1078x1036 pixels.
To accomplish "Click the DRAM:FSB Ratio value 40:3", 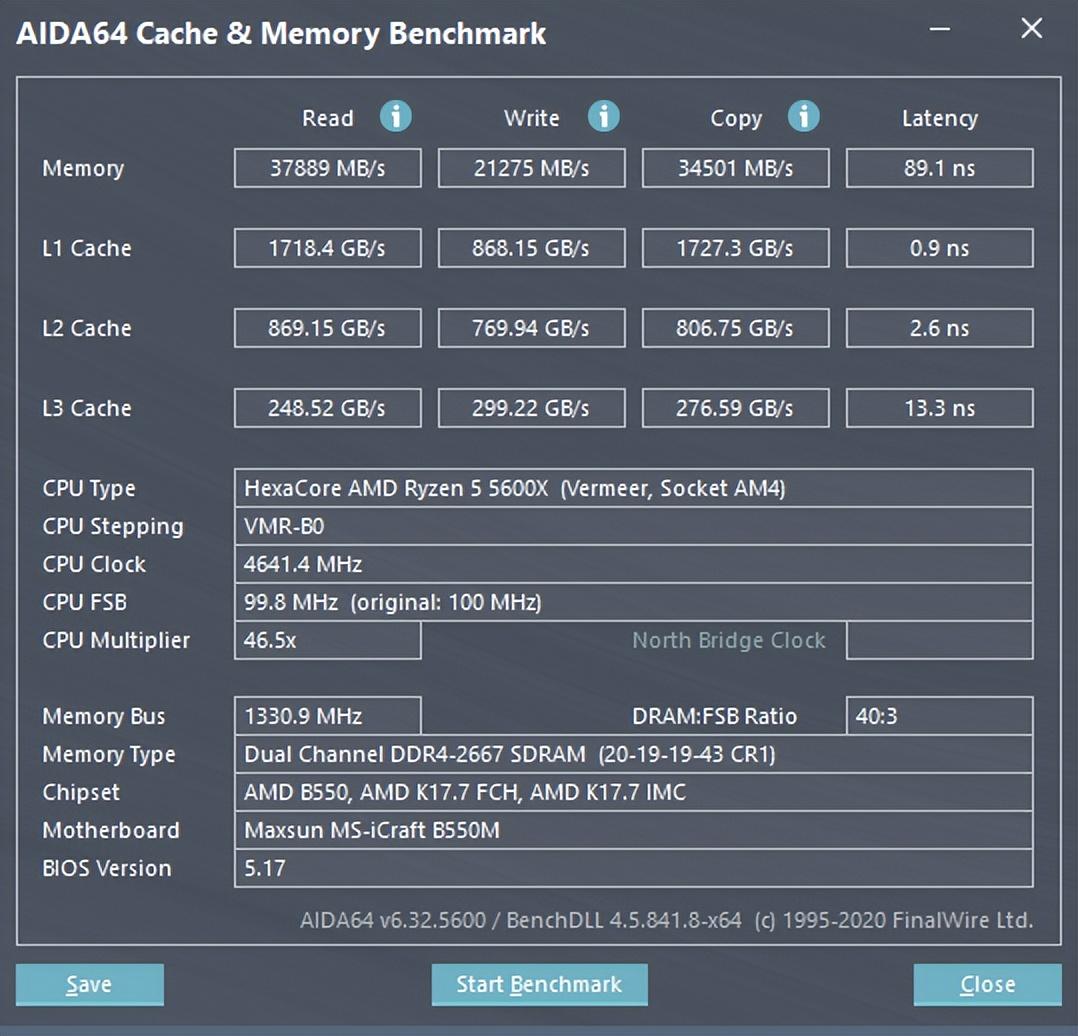I will click(939, 715).
